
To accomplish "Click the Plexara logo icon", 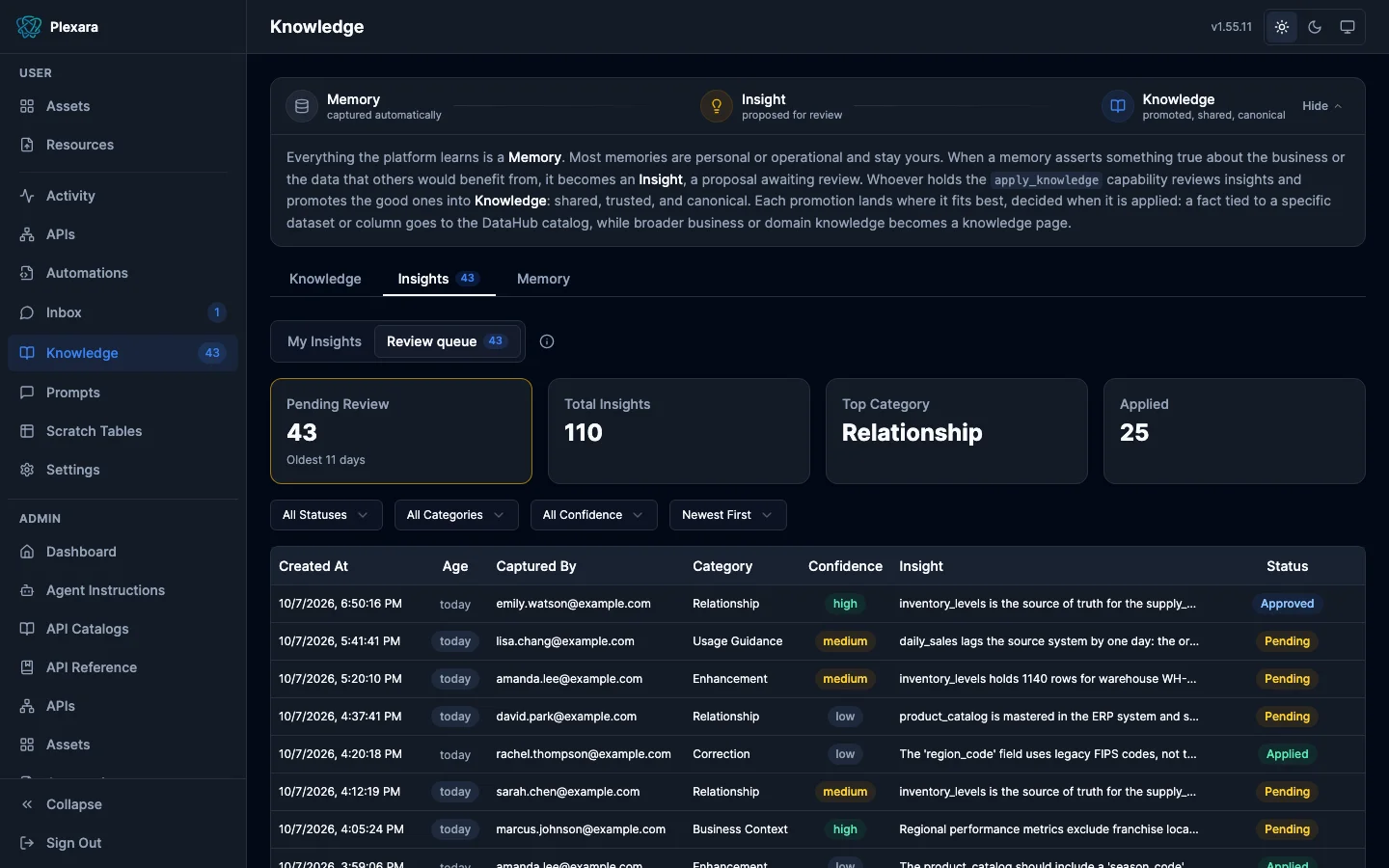I will click(x=29, y=27).
